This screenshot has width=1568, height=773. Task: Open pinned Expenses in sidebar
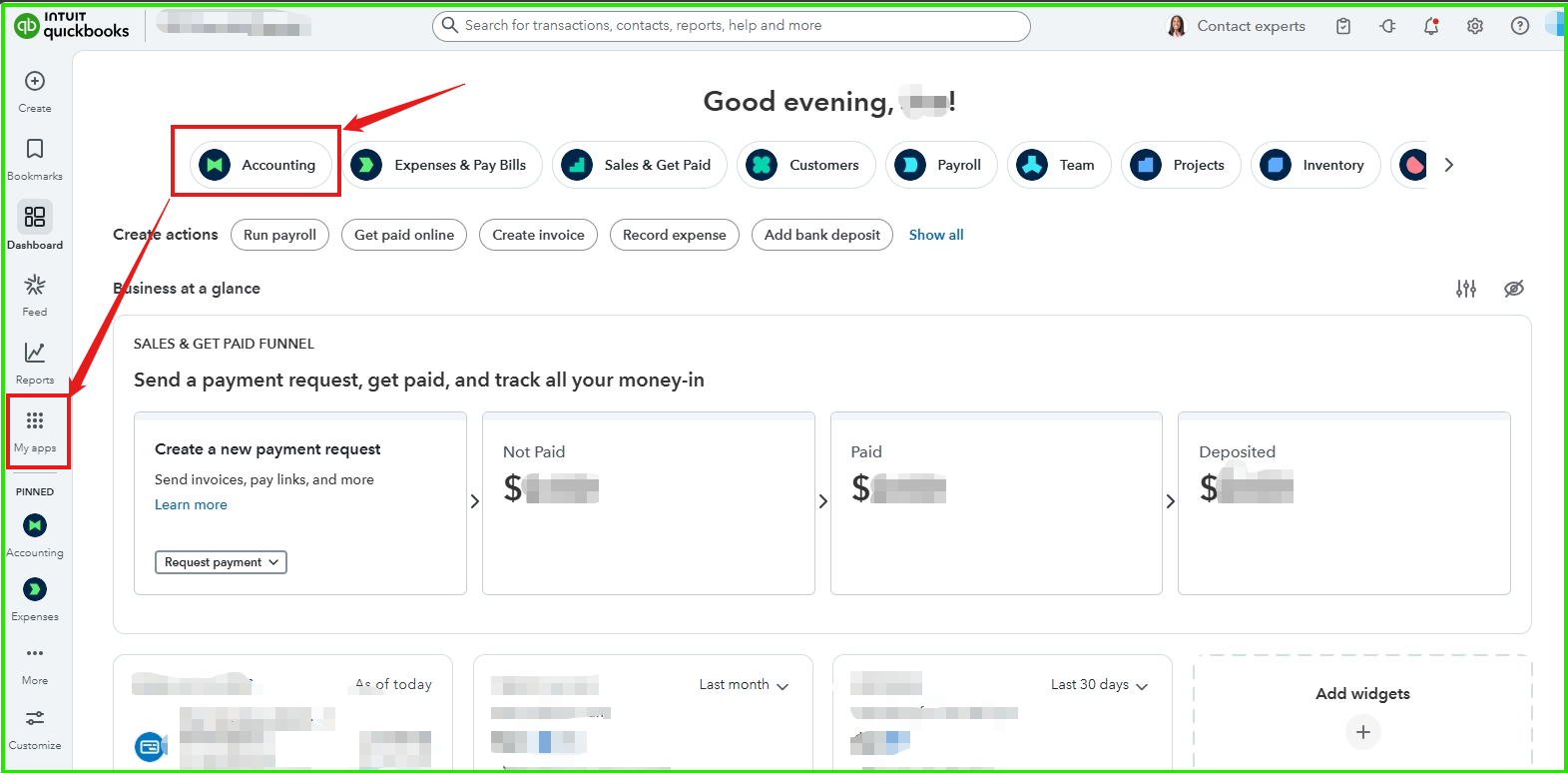pyautogui.click(x=35, y=600)
